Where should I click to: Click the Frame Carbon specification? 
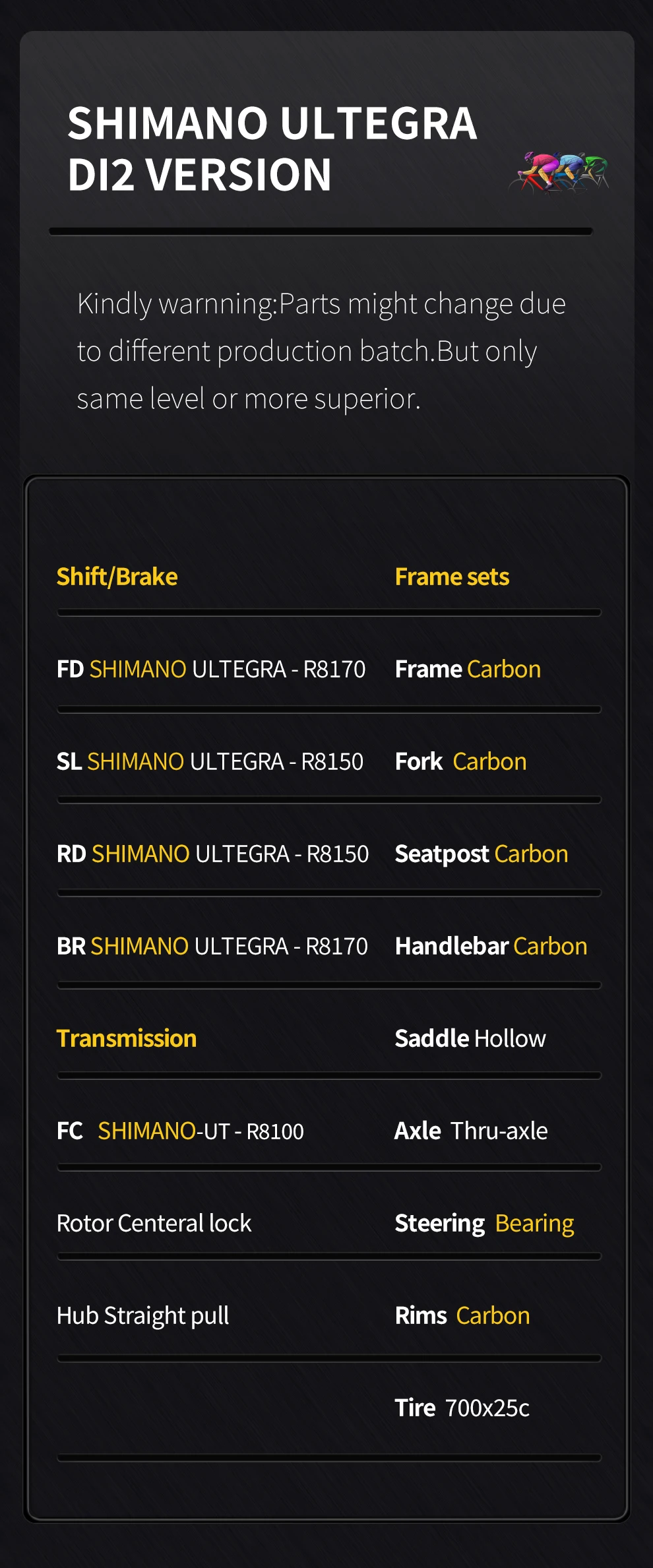point(468,670)
